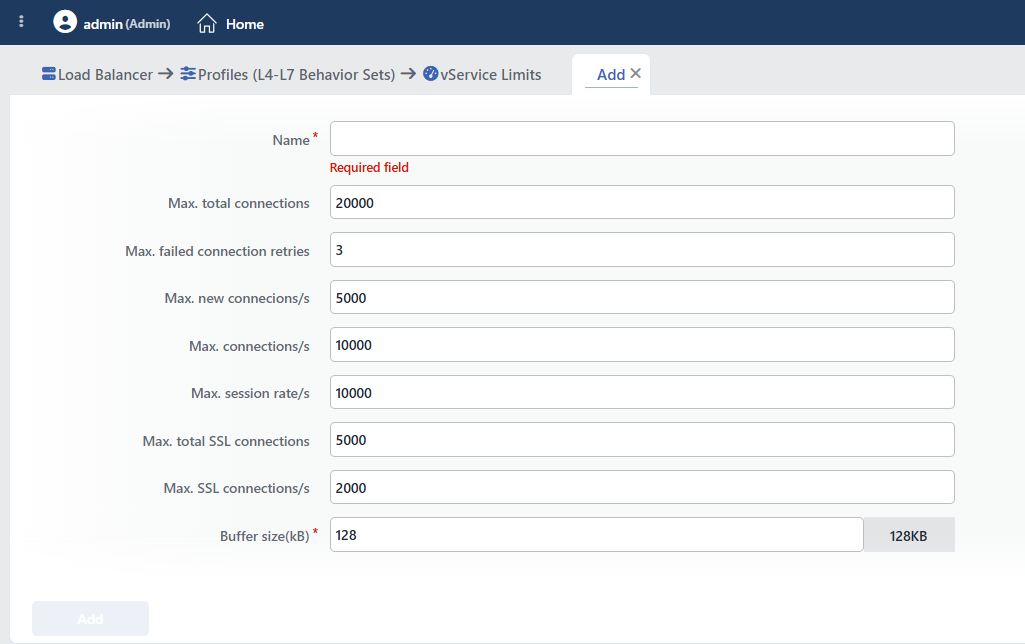1025x644 pixels.
Task: Click the Max. total connections label
Action: point(239,203)
